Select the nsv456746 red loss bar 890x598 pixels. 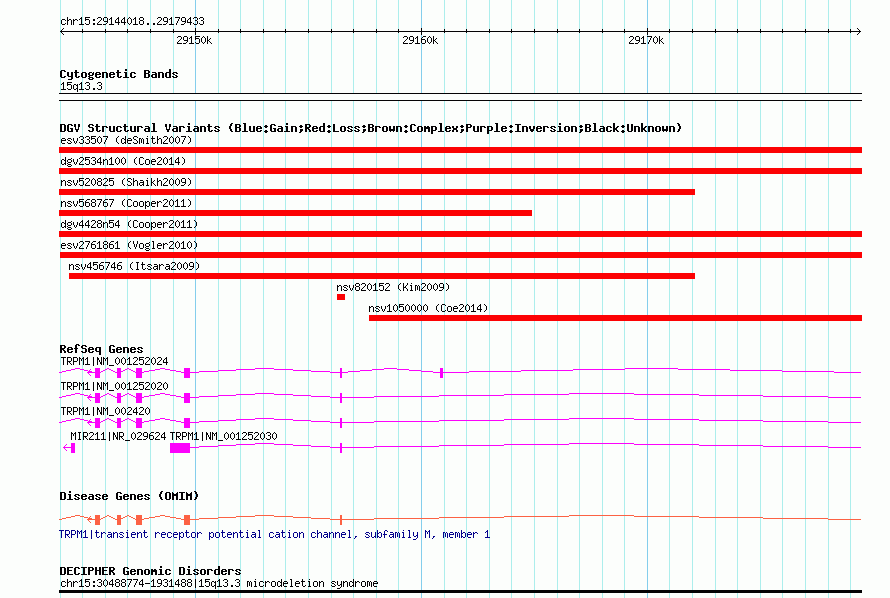[382, 276]
